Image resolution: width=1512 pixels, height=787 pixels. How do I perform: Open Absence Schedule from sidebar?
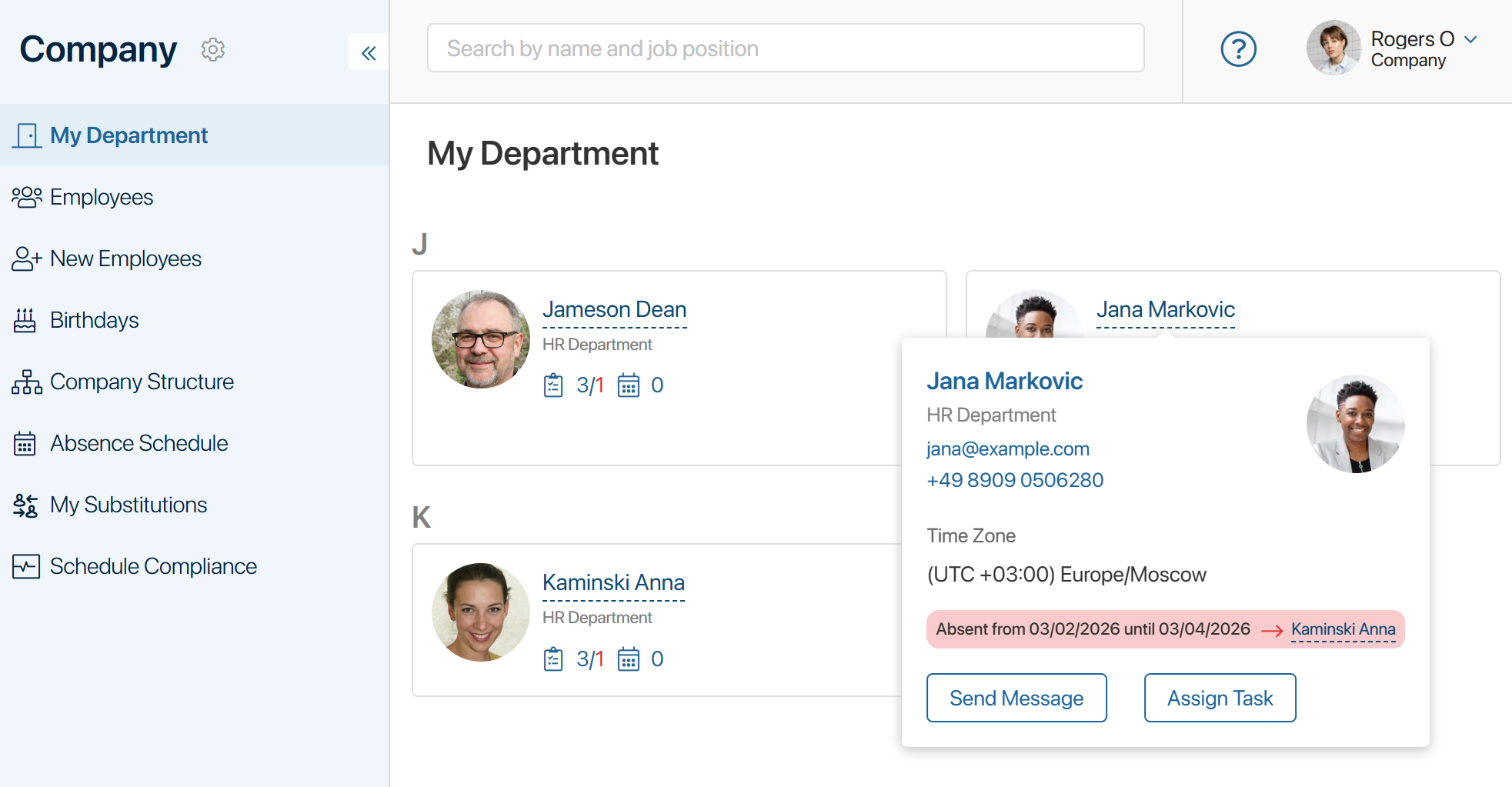[x=139, y=443]
